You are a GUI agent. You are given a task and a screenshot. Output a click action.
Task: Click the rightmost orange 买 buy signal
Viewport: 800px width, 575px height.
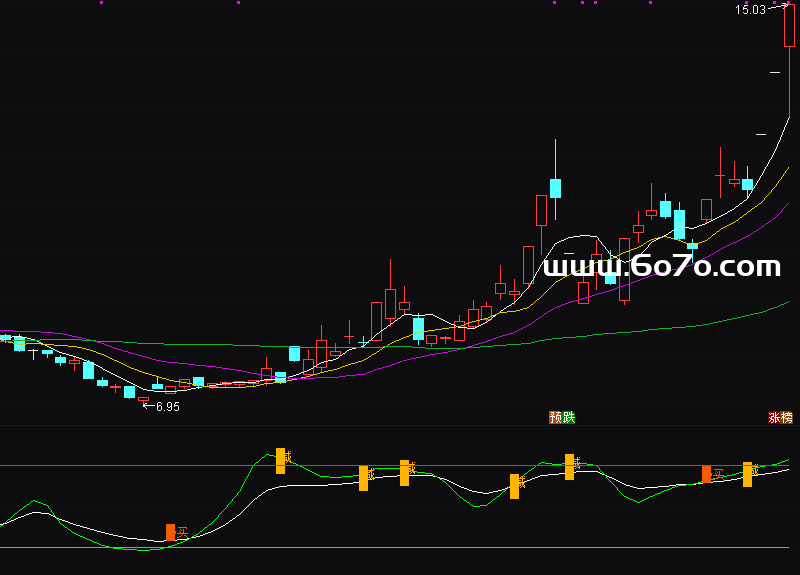point(707,474)
